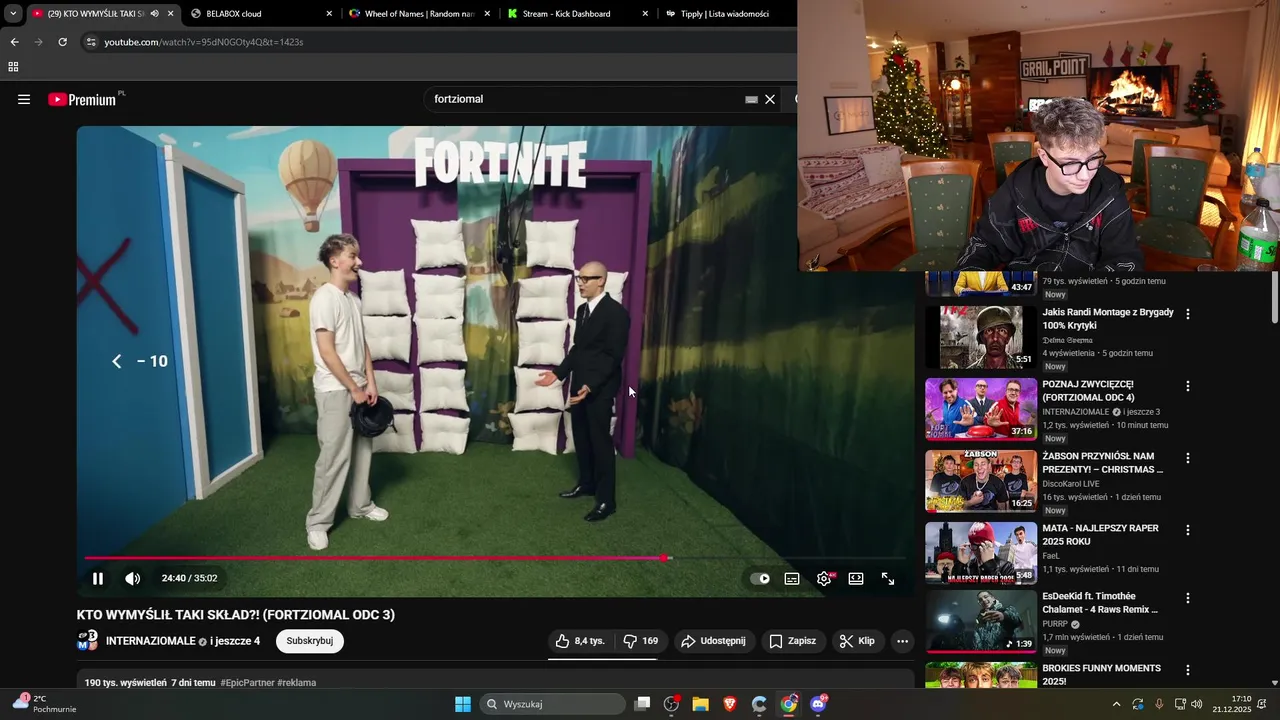Open the on-screen keyboard icon in search
Viewport: 1280px width, 720px height.
[751, 100]
